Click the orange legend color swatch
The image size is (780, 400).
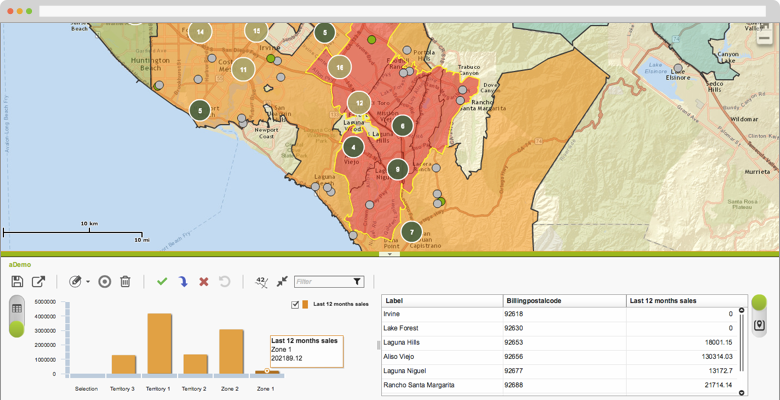pos(305,304)
